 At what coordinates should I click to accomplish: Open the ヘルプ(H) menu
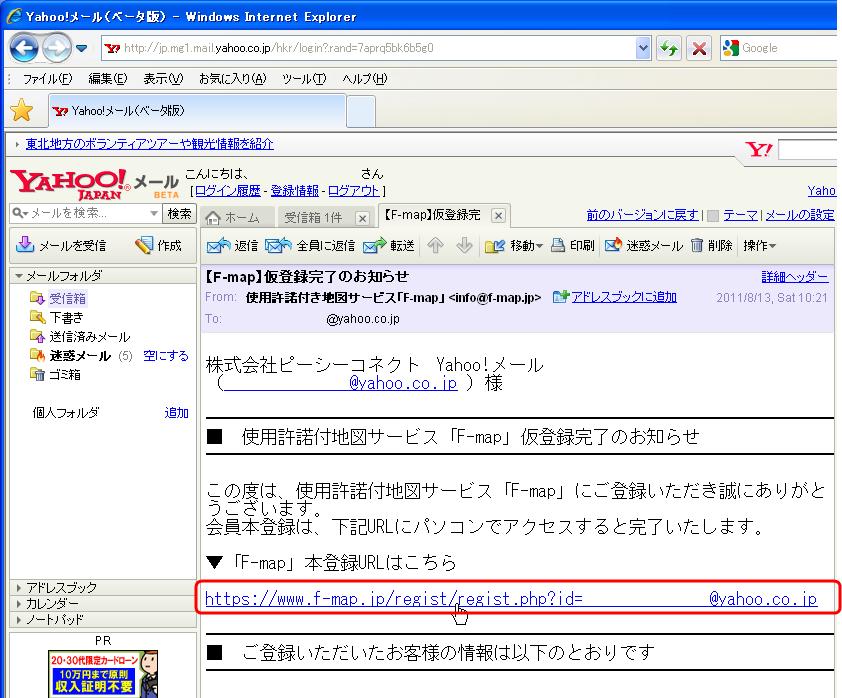(x=365, y=79)
